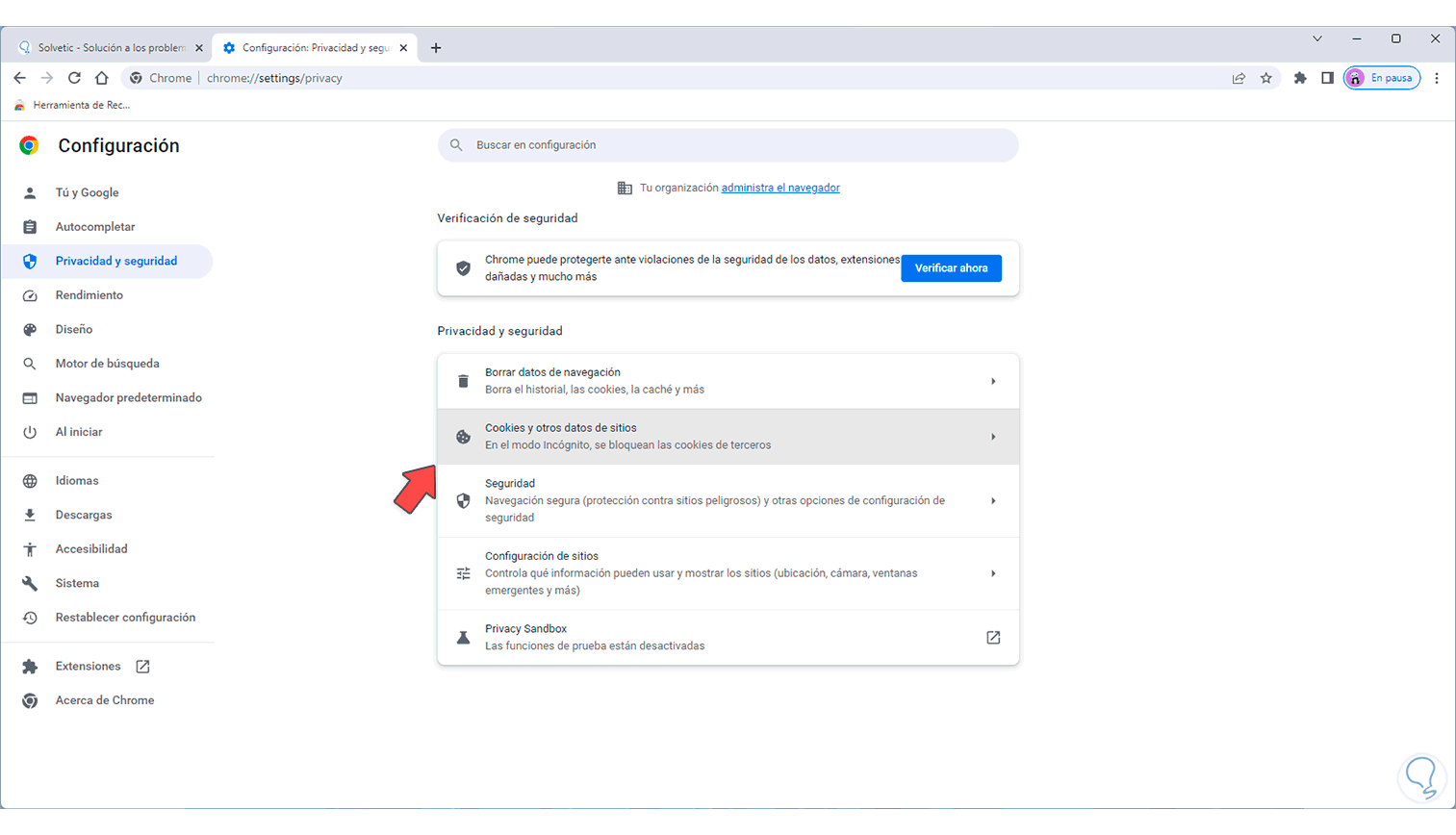The image size is (1456, 835).
Task: Expand 'Configuración de sitios' row arrow
Action: (x=993, y=574)
